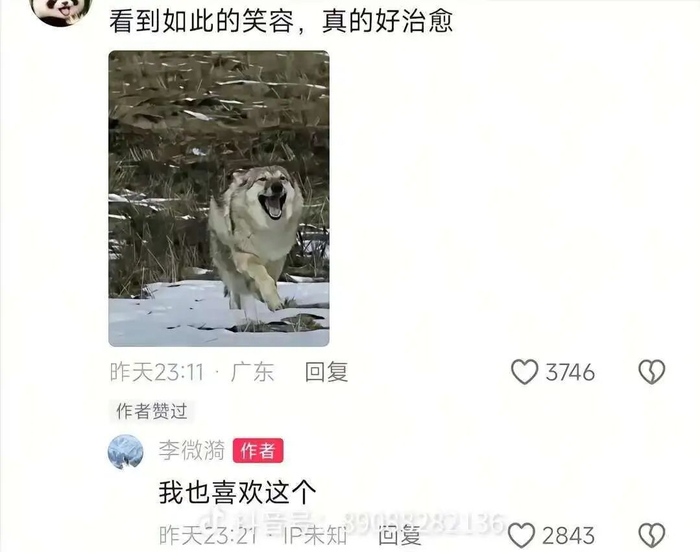Select the comment text 看到如此的笑容，真的好治愈

[281, 21]
